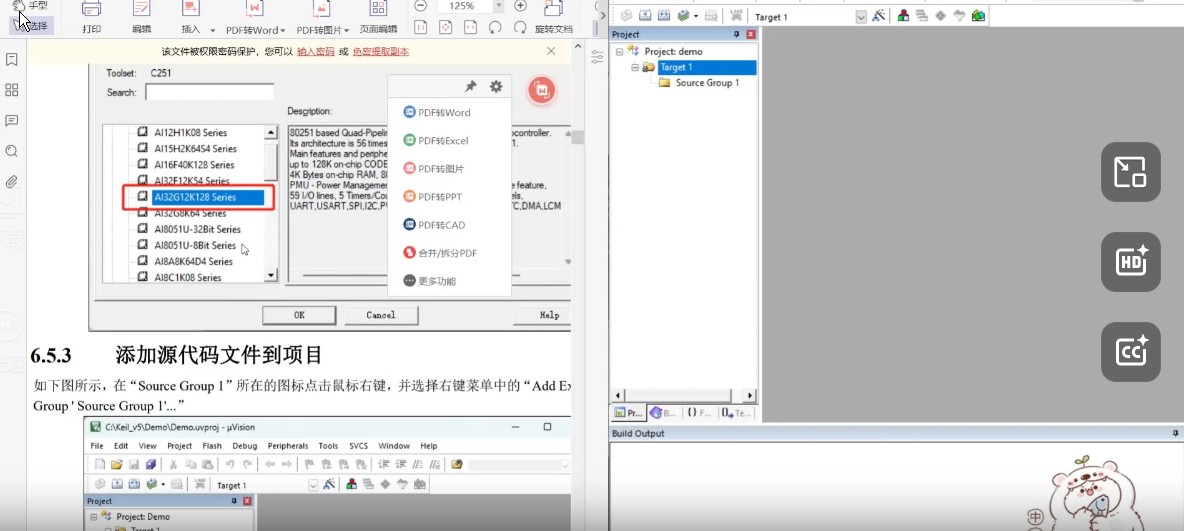The width and height of the screenshot is (1184, 531).
Task: Click the 插入 insert icon
Action: [191, 10]
